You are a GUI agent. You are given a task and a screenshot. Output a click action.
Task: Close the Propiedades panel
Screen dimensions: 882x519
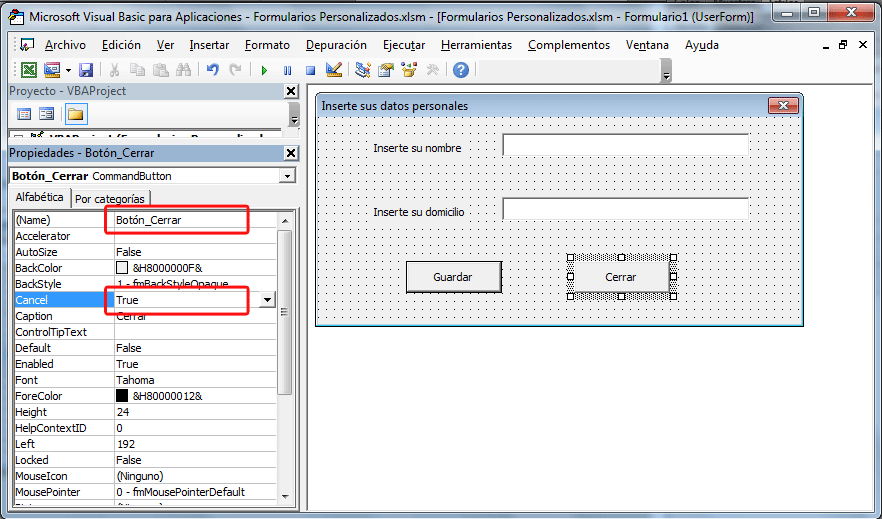point(291,153)
